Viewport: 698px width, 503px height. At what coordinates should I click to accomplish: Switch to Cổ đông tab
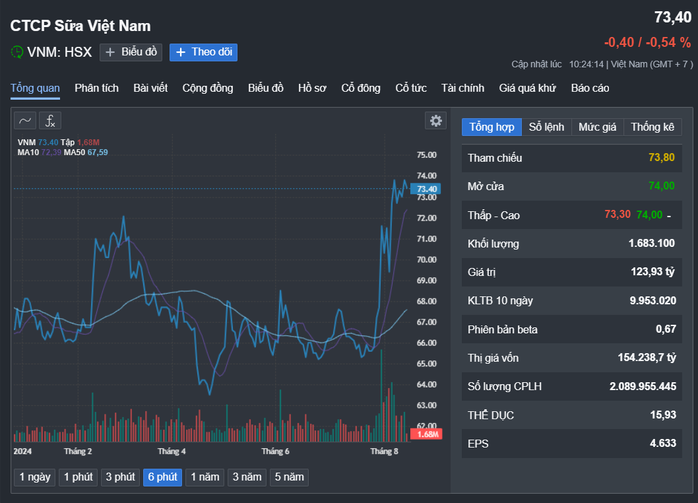coord(361,88)
